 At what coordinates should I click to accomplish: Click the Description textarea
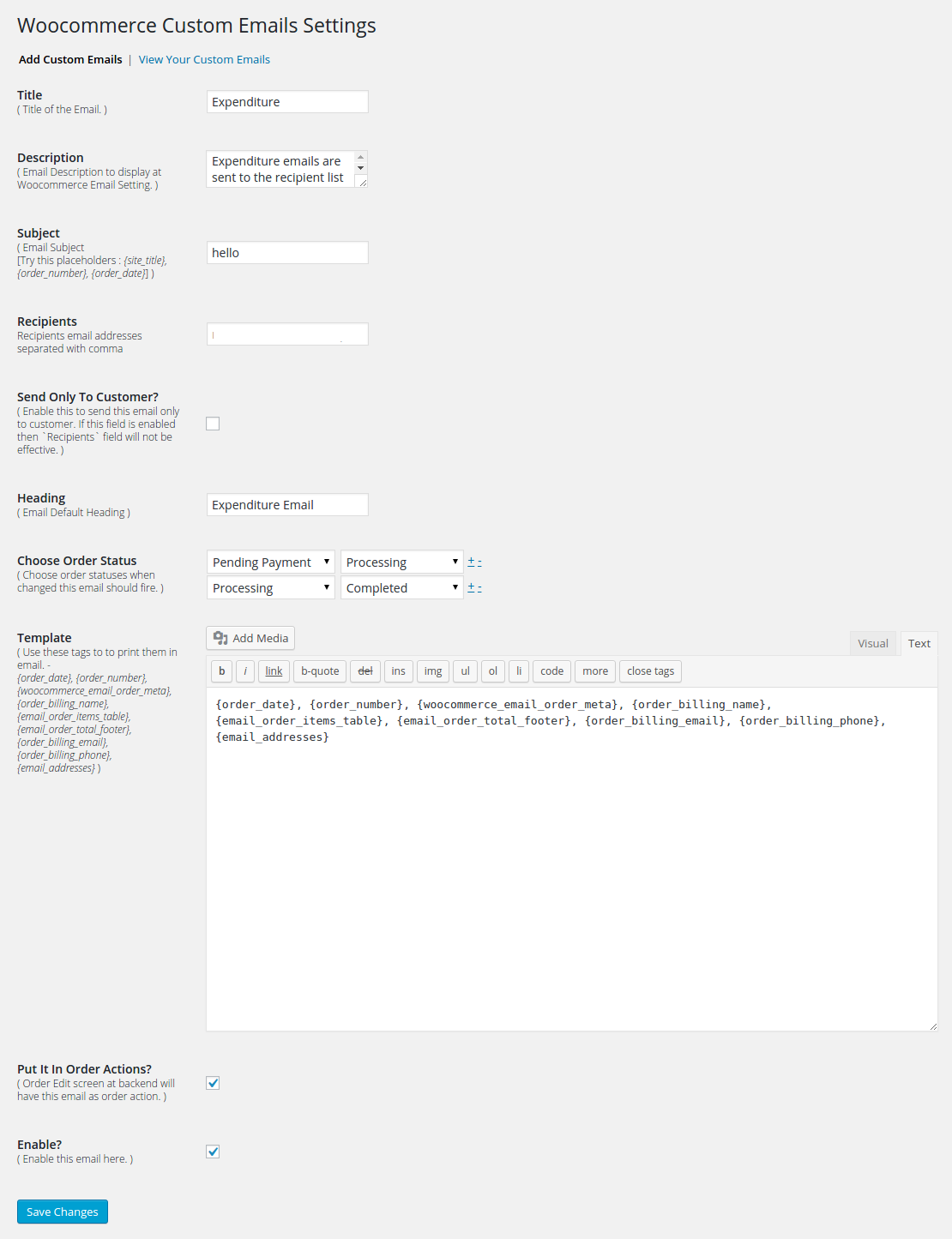click(280, 169)
